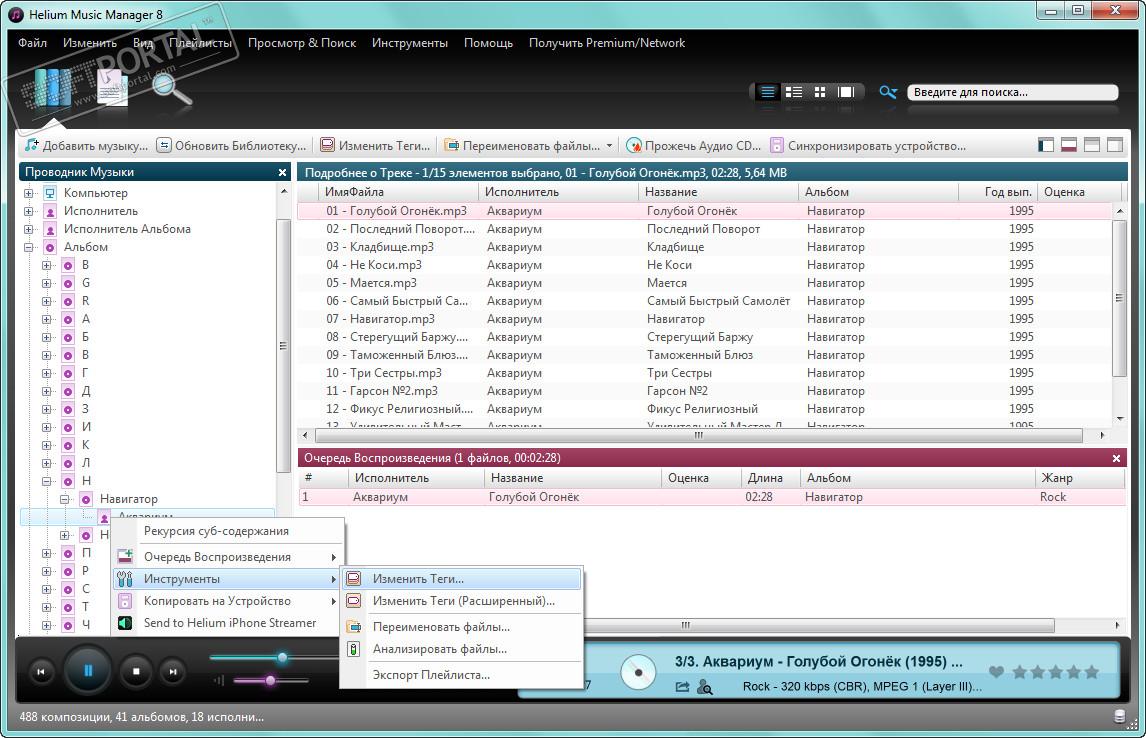Image resolution: width=1146 pixels, height=738 pixels.
Task: Open Копировать на Устройство context submenu
Action: click(x=228, y=601)
